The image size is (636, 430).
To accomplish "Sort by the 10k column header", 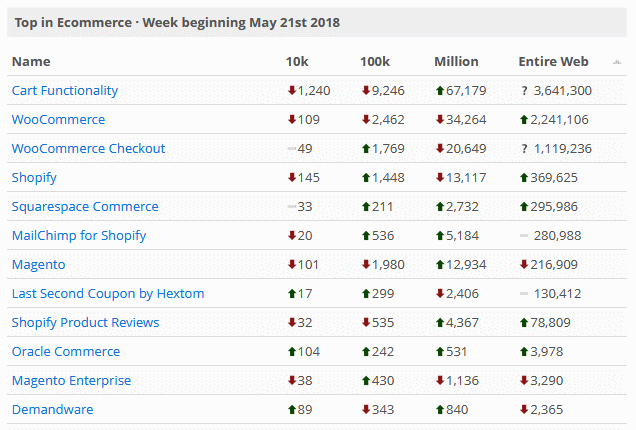I will coord(297,62).
